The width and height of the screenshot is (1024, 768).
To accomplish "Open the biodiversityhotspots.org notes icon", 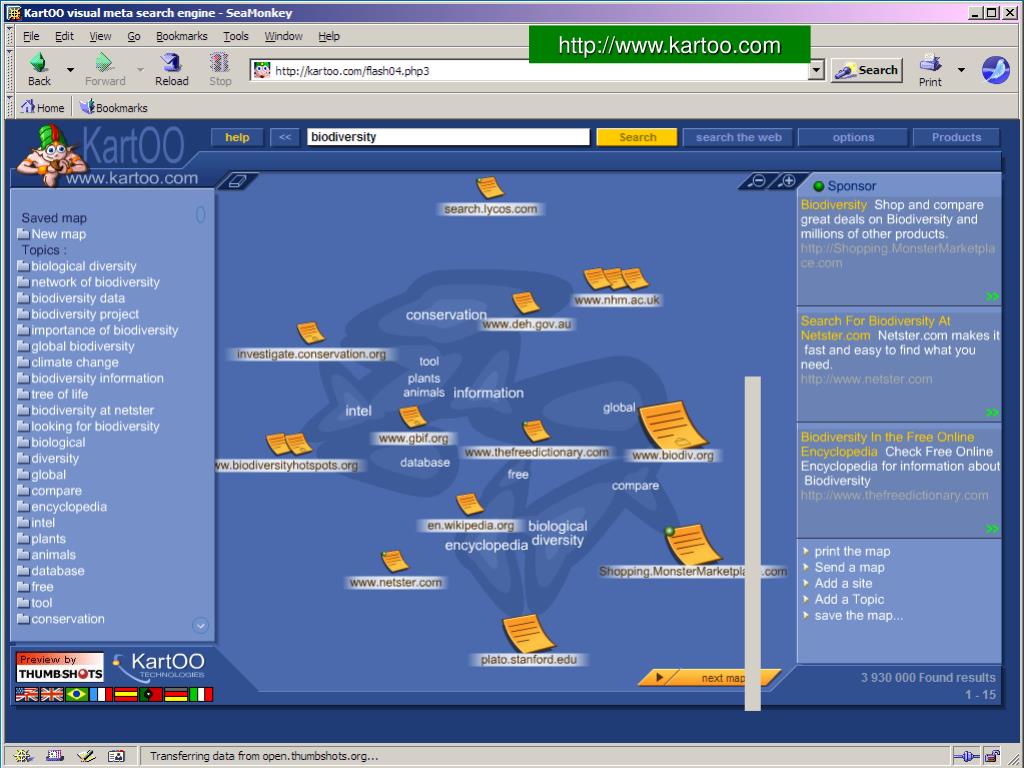I will point(289,444).
